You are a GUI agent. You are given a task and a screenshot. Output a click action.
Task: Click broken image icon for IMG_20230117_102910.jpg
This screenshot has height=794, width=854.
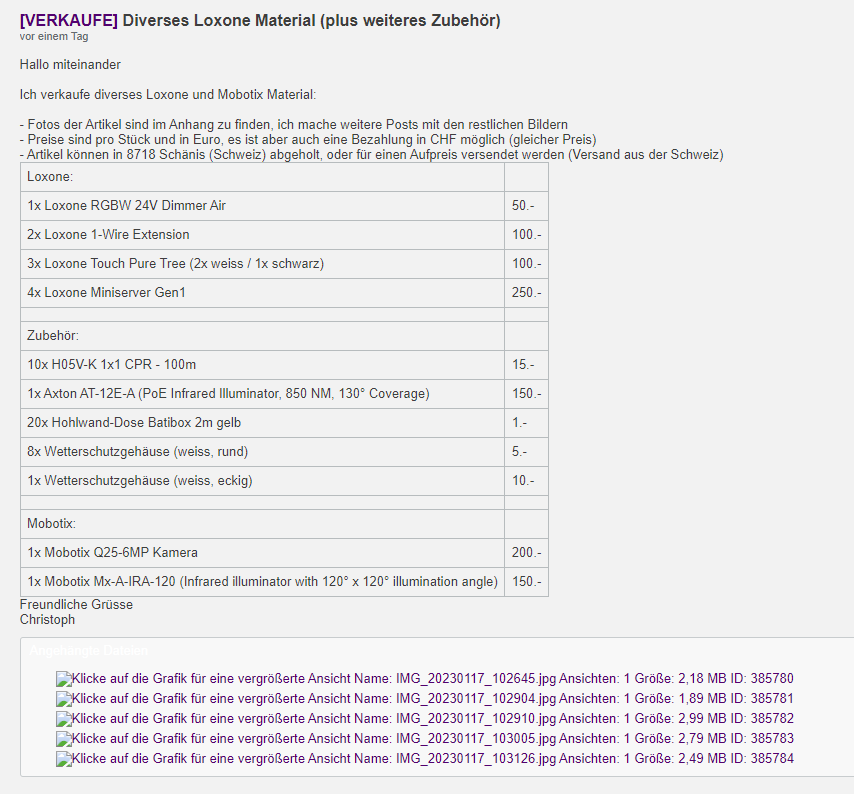pos(64,719)
